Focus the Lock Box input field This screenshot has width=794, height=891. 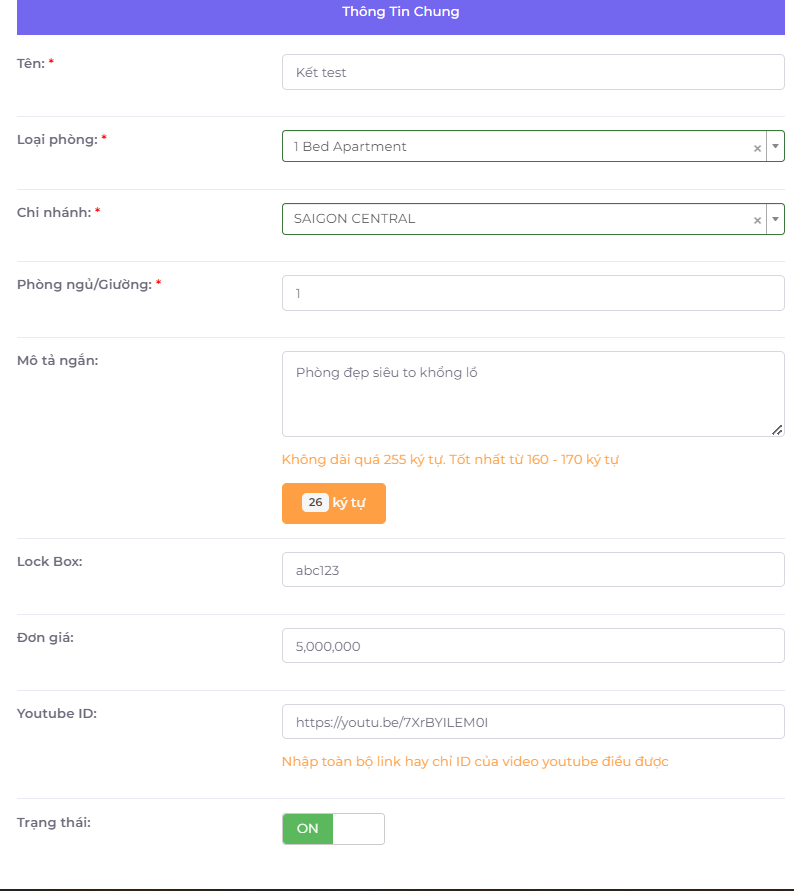532,570
